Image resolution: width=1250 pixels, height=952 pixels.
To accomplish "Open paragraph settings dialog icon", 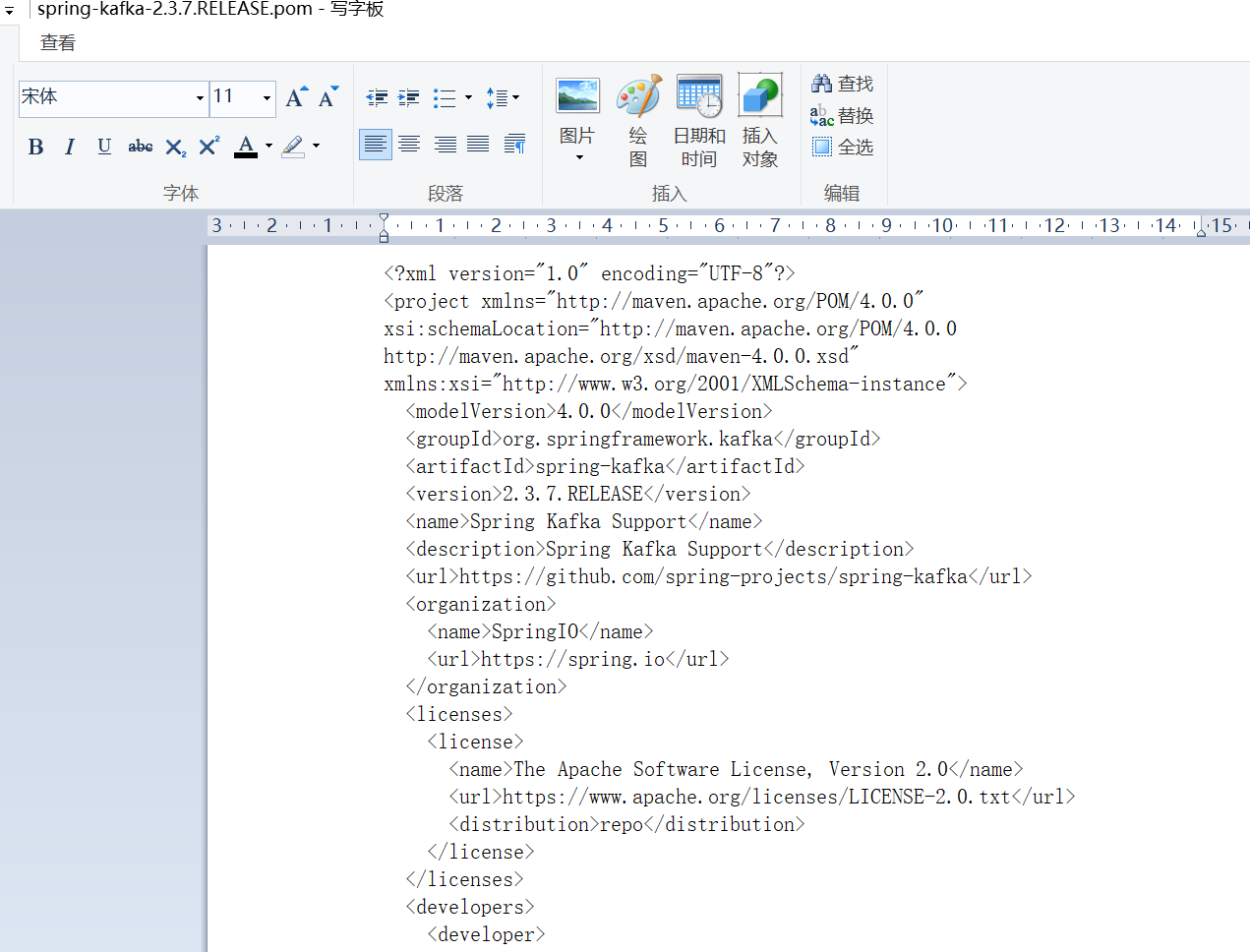I will click(x=514, y=145).
